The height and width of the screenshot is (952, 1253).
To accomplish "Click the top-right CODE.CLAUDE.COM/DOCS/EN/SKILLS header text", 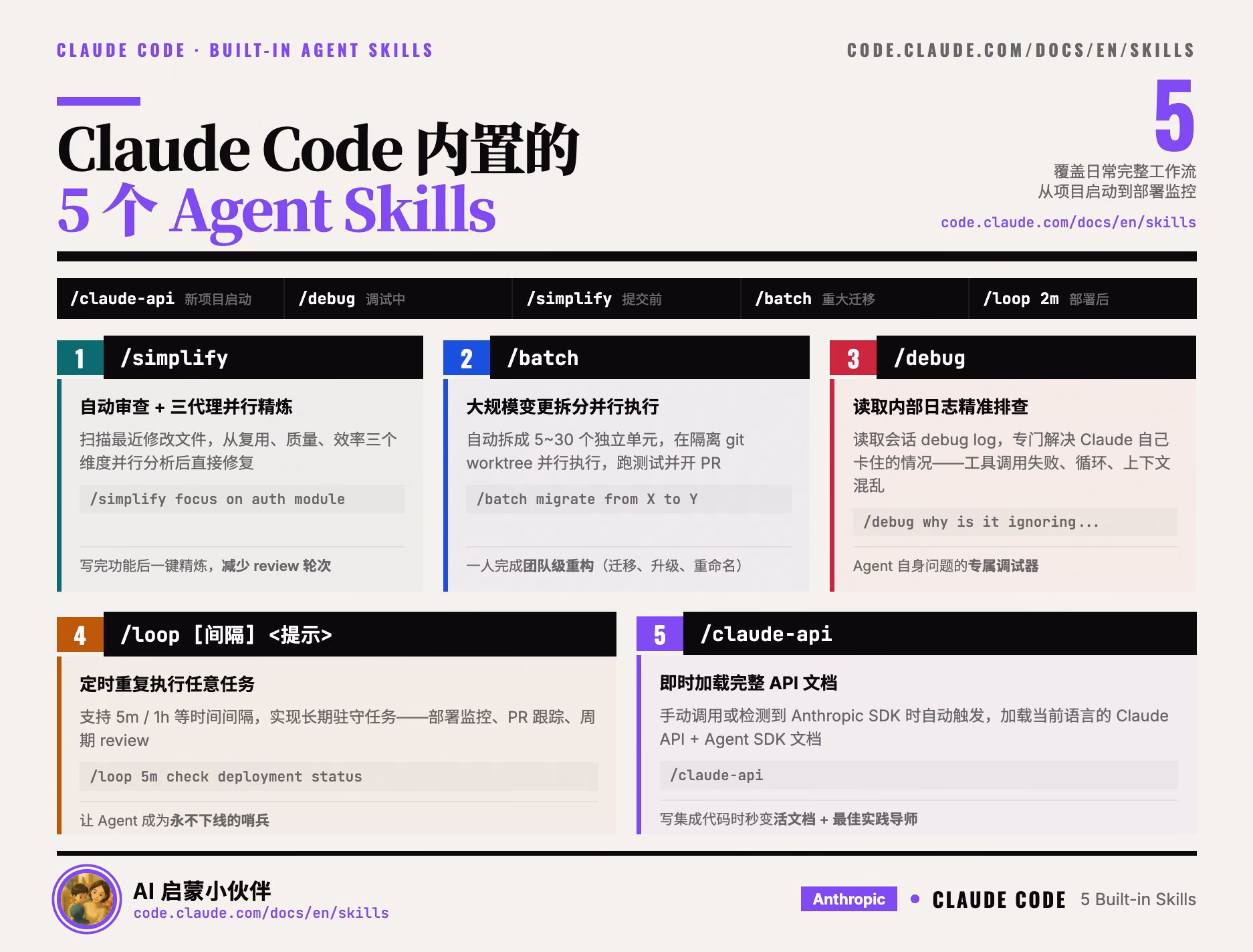I will [1021, 50].
